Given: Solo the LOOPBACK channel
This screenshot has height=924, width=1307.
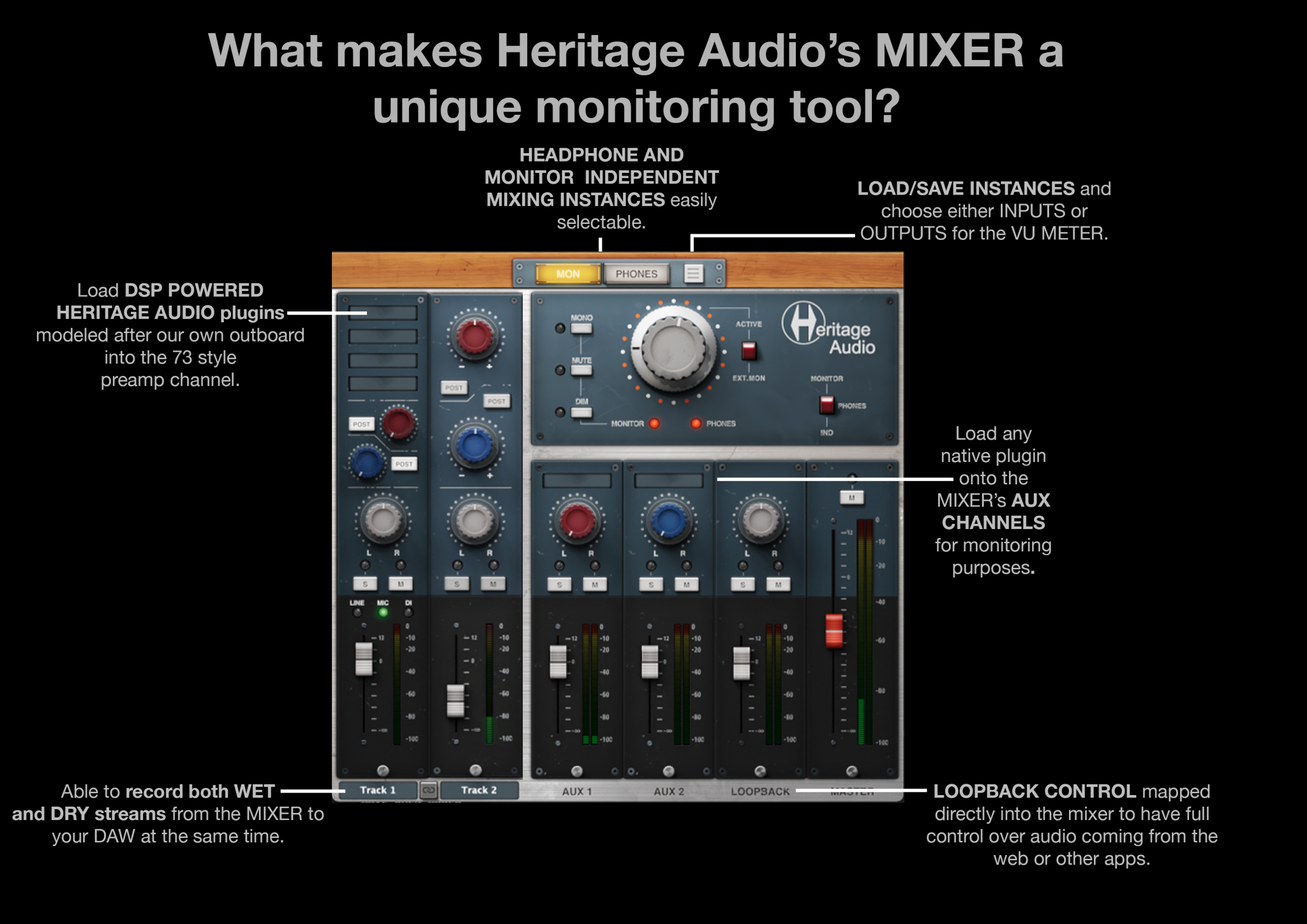Looking at the screenshot, I should 743,585.
